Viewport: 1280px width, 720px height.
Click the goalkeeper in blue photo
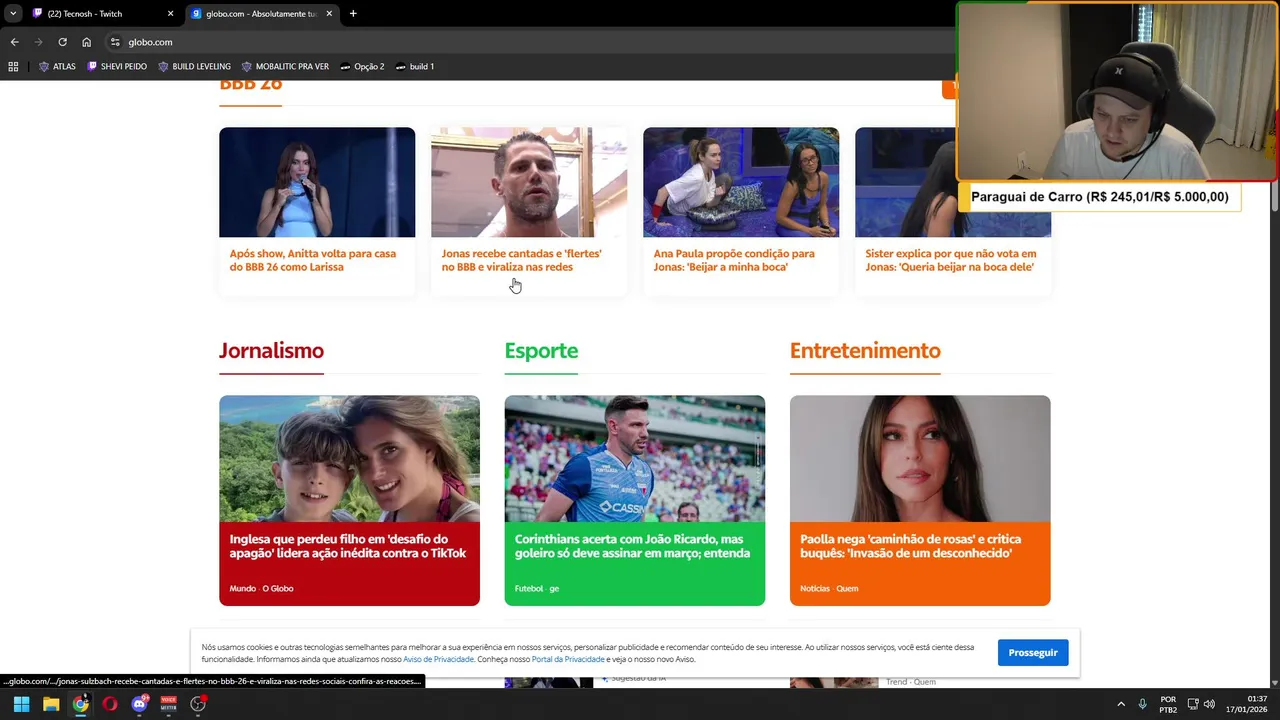pyautogui.click(x=635, y=458)
